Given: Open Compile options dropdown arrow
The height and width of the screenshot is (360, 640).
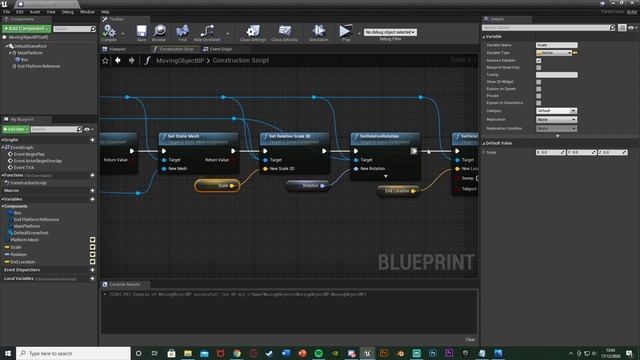Looking at the screenshot, I should [x=123, y=33].
